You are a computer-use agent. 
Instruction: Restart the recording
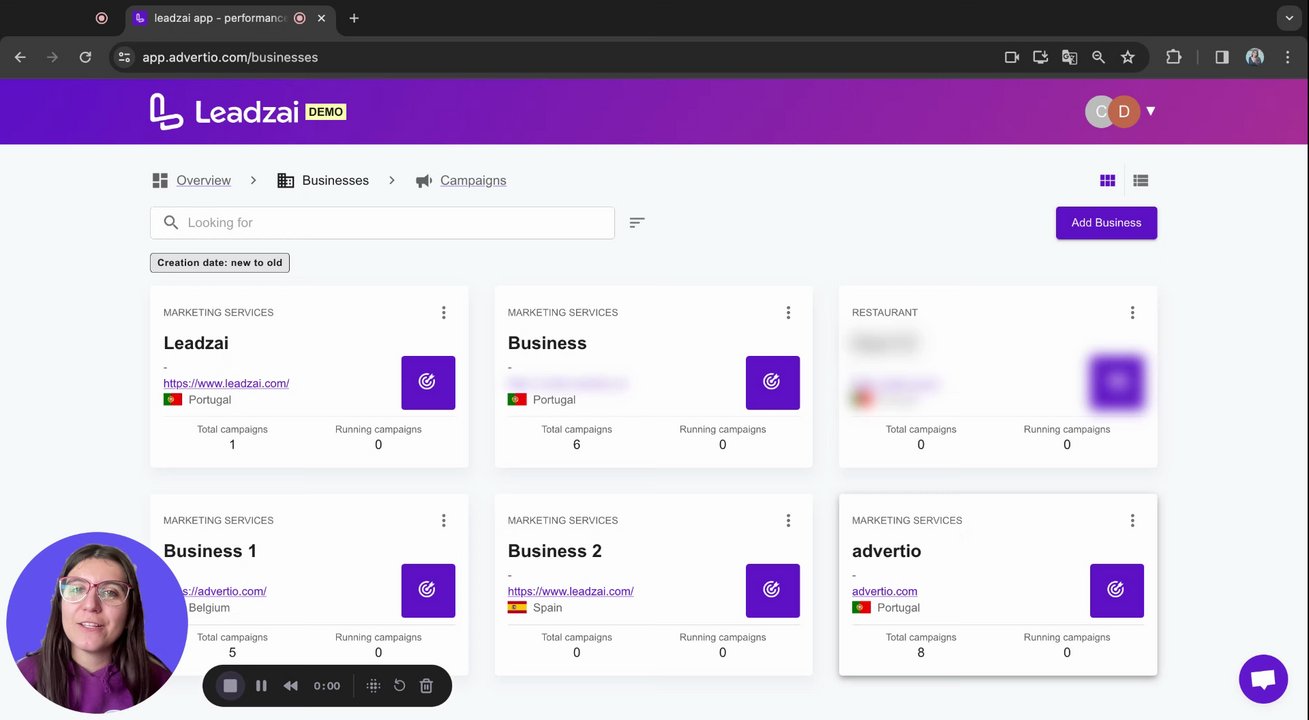click(399, 686)
